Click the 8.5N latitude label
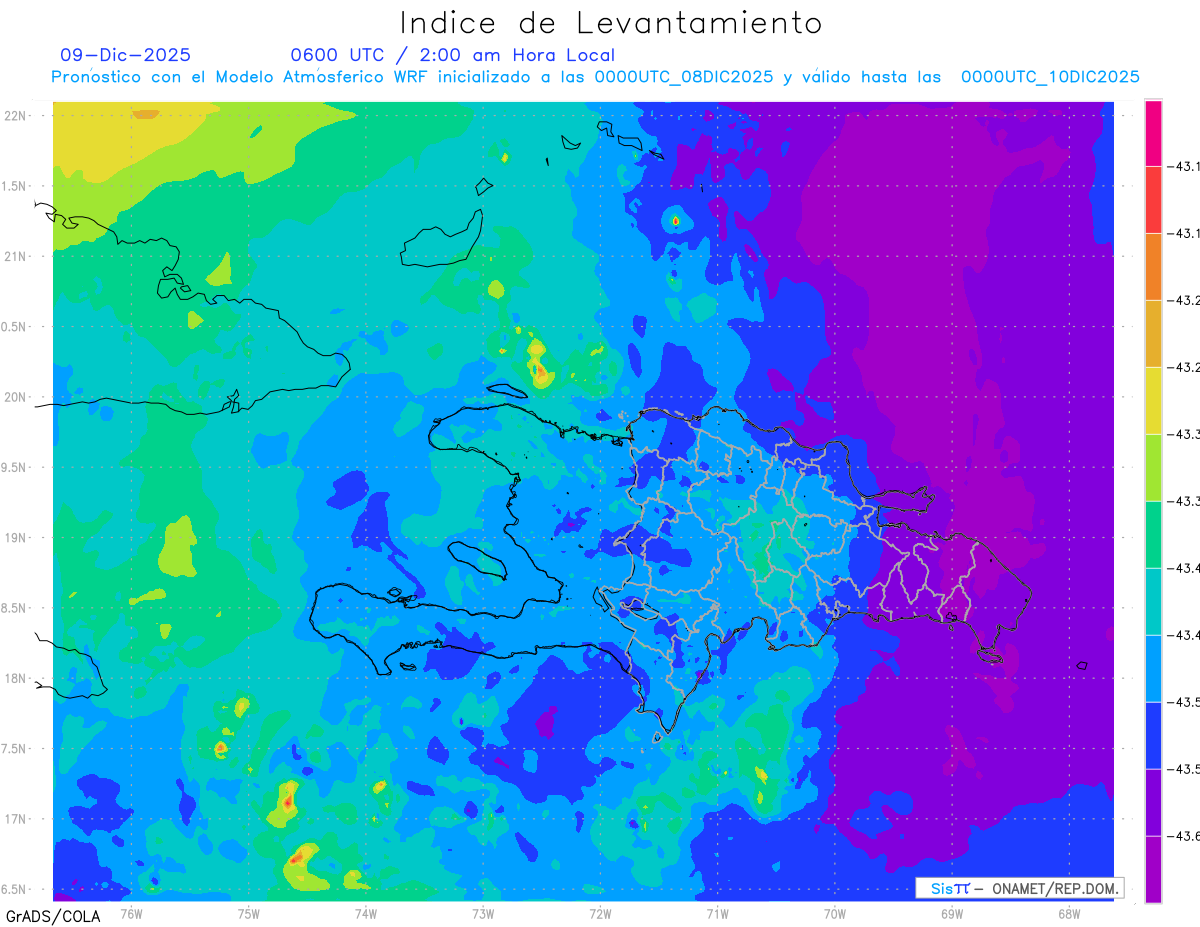Screen dimensions: 1200x927 (x=15, y=608)
